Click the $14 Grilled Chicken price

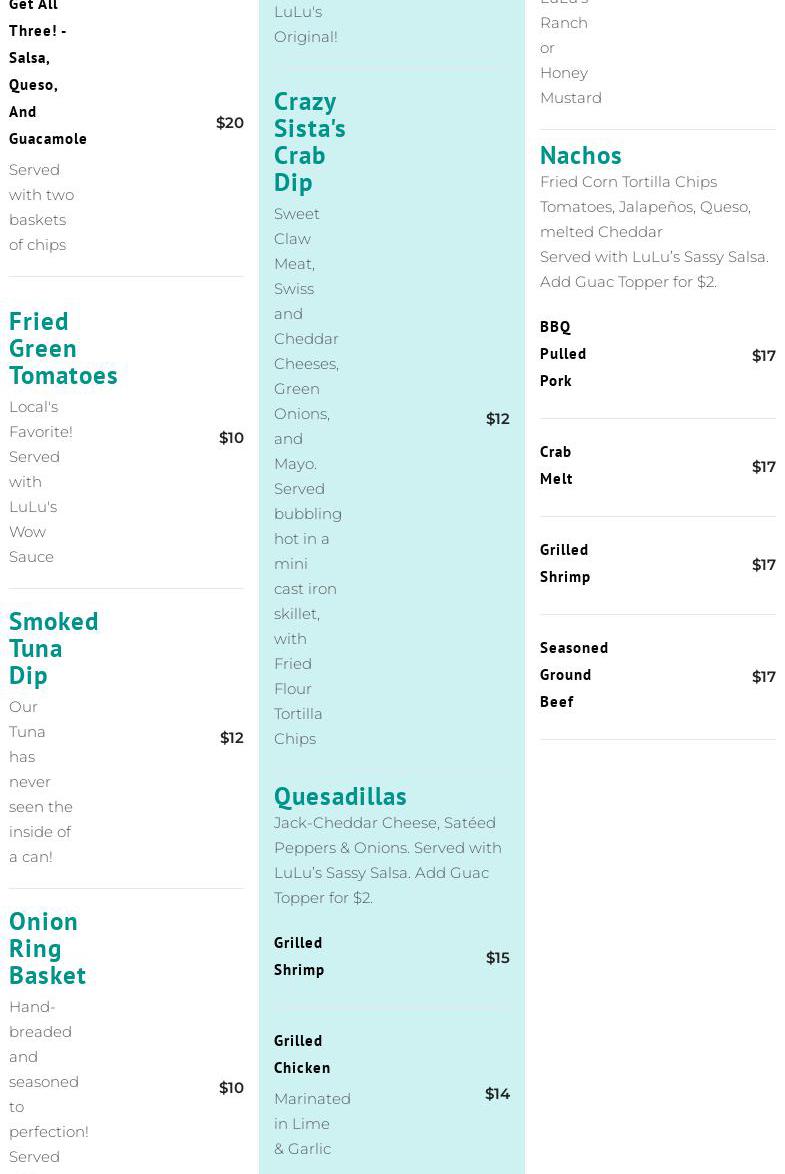click(x=497, y=1094)
